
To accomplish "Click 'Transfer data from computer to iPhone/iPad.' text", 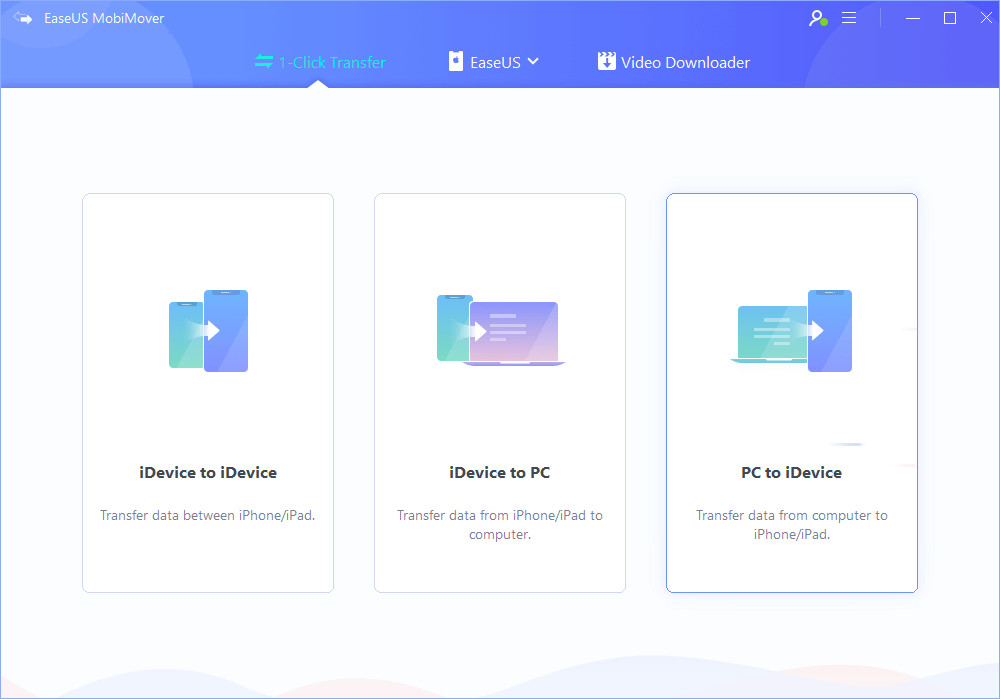I will pyautogui.click(x=791, y=525).
